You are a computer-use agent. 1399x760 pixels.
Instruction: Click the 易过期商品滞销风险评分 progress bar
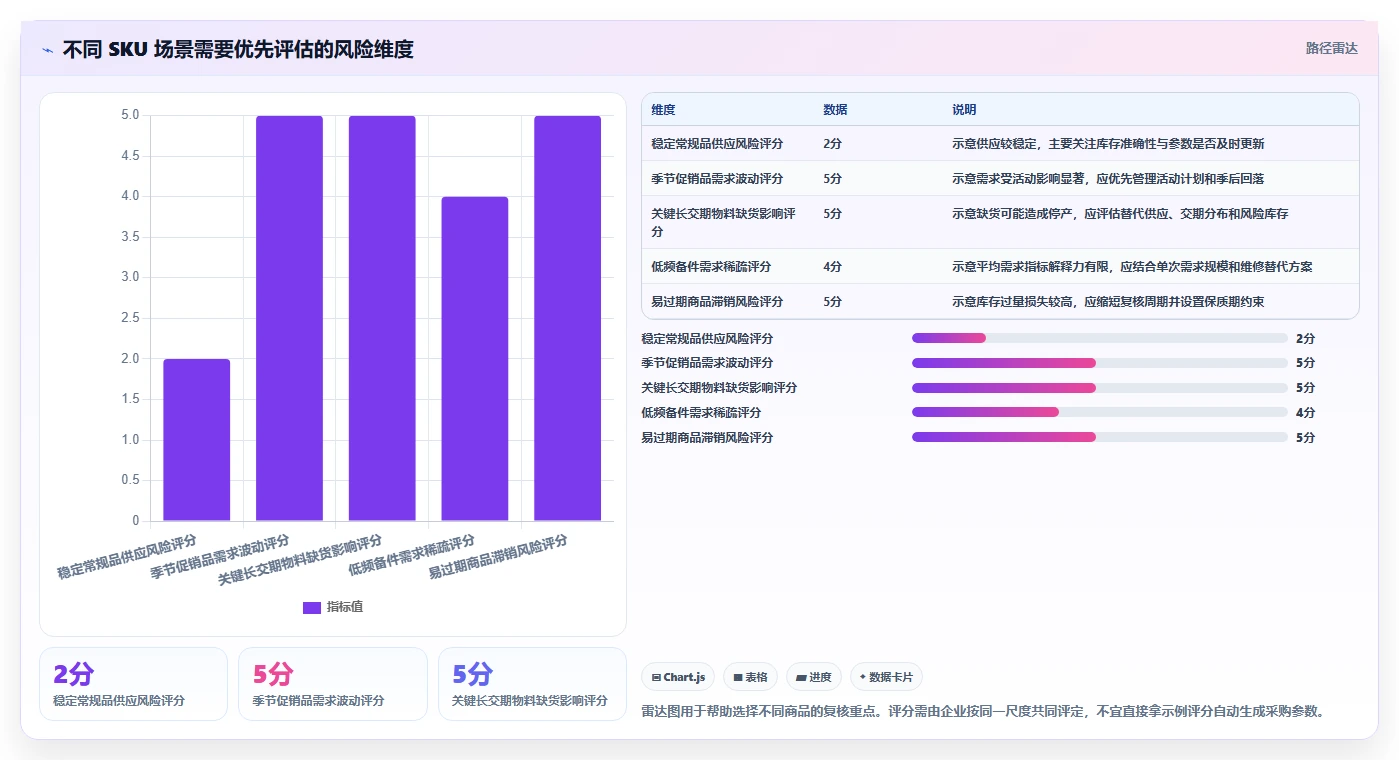click(x=1100, y=437)
